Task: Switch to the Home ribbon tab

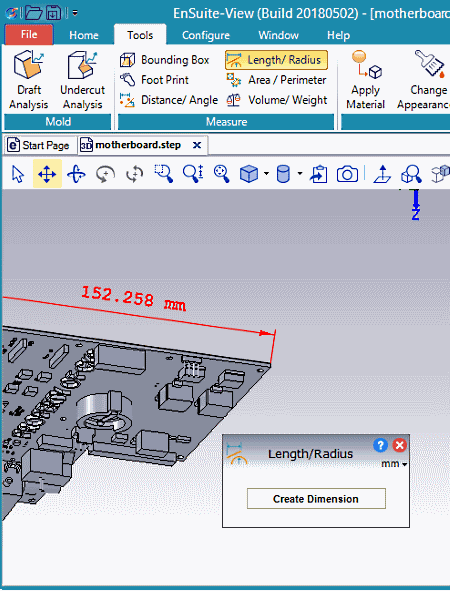Action: click(x=84, y=35)
